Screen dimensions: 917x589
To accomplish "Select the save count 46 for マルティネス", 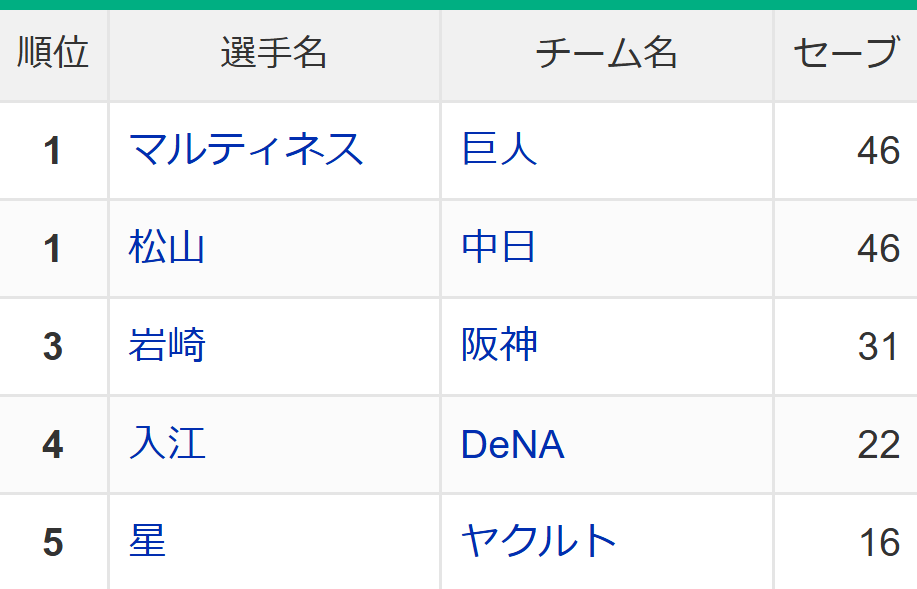I will [x=878, y=151].
